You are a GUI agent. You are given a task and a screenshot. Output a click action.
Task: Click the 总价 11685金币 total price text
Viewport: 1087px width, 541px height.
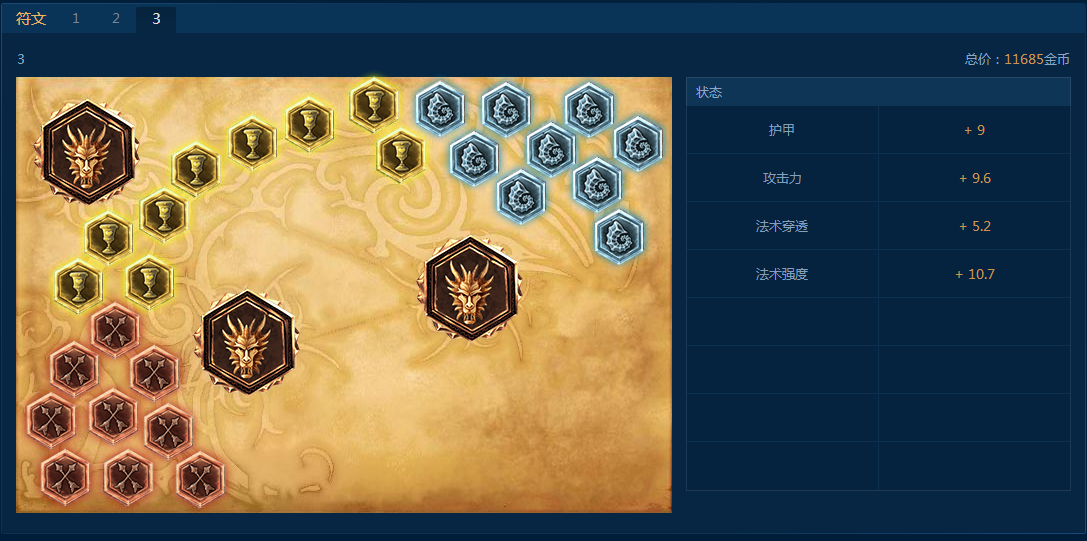1017,60
